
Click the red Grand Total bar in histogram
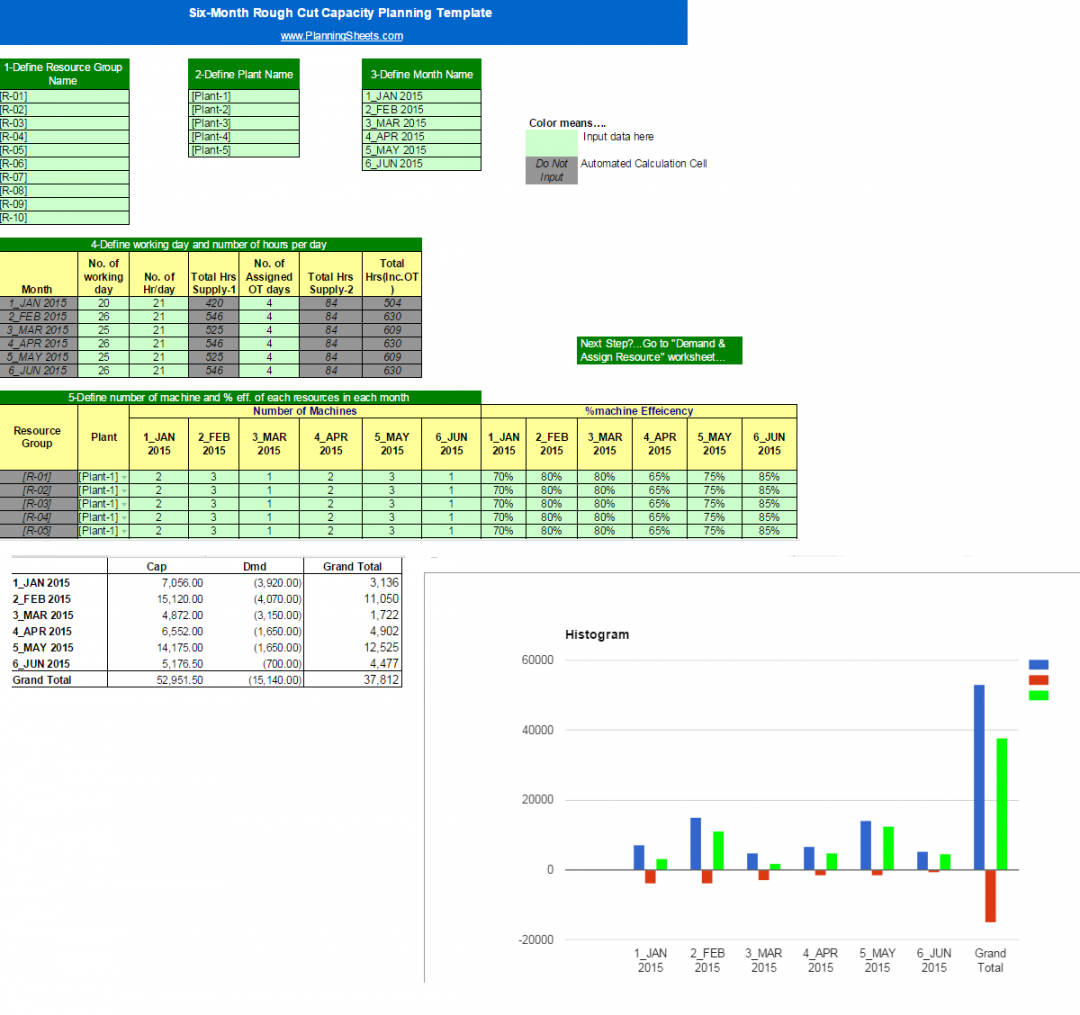990,895
